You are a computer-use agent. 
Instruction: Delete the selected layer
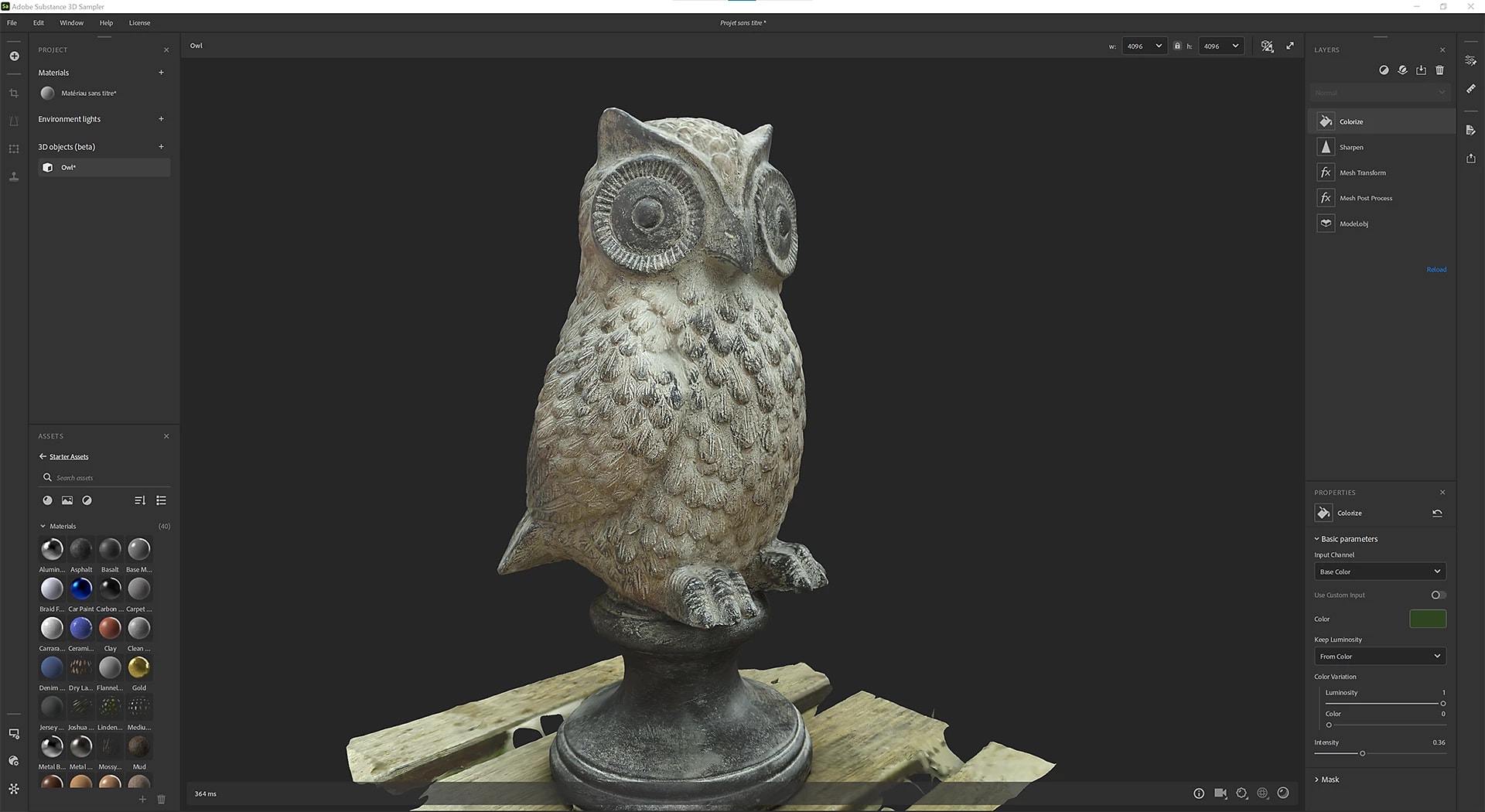point(1439,70)
